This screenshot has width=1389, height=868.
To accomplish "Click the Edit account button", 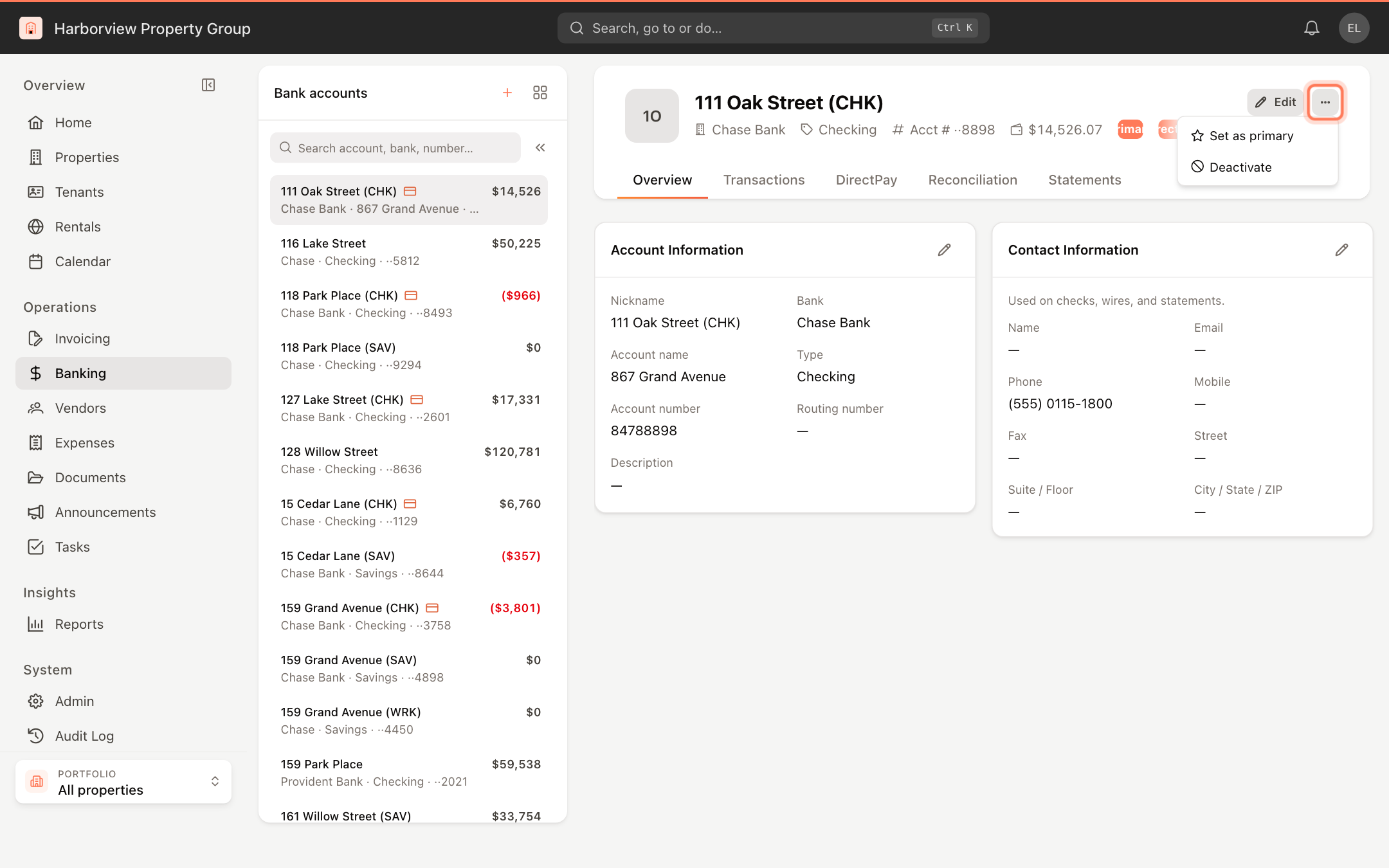I will [1276, 102].
